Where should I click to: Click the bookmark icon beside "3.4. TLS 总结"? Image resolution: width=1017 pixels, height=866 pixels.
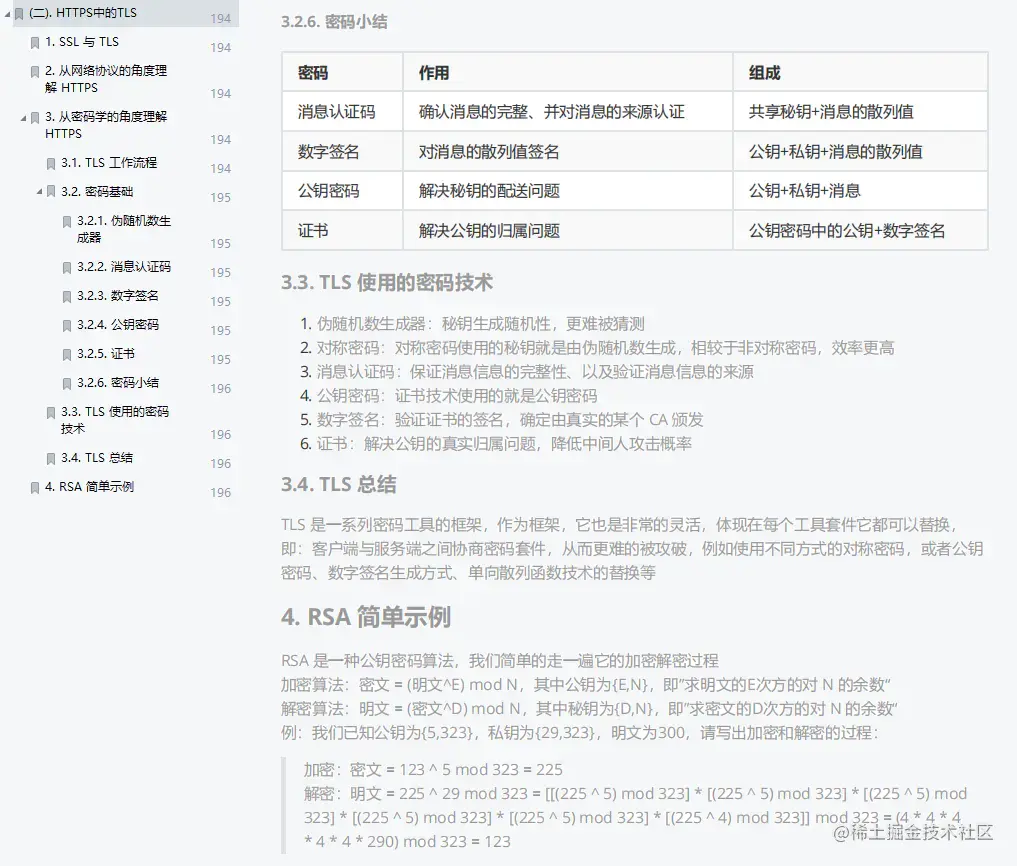tap(49, 457)
